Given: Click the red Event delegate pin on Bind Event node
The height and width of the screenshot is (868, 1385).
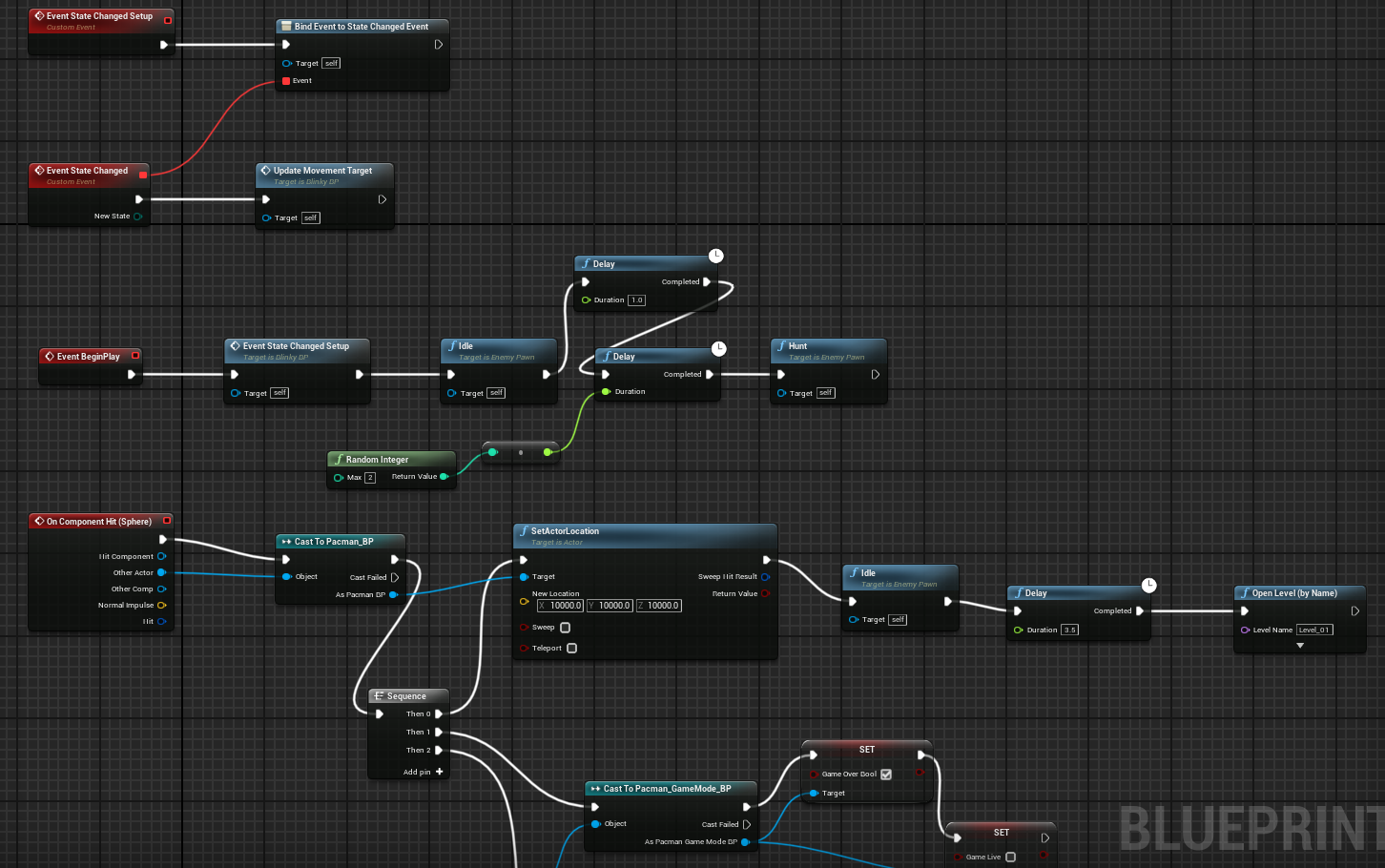Looking at the screenshot, I should click(x=286, y=81).
